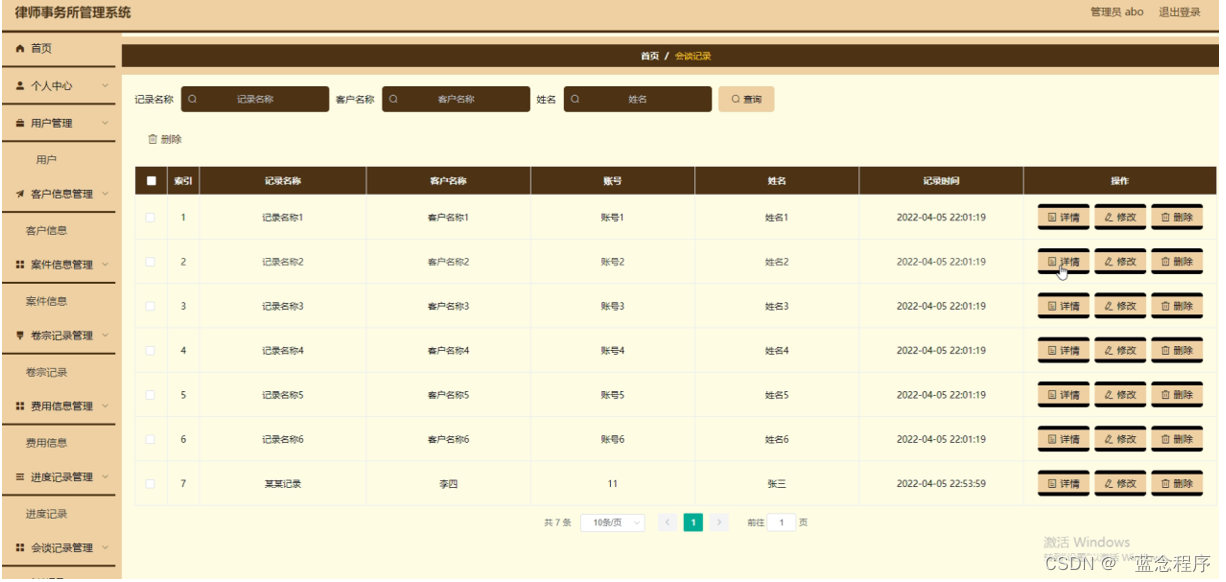Image resolution: width=1226 pixels, height=582 pixels.
Task: Click the previous page arrow
Action: (x=667, y=522)
